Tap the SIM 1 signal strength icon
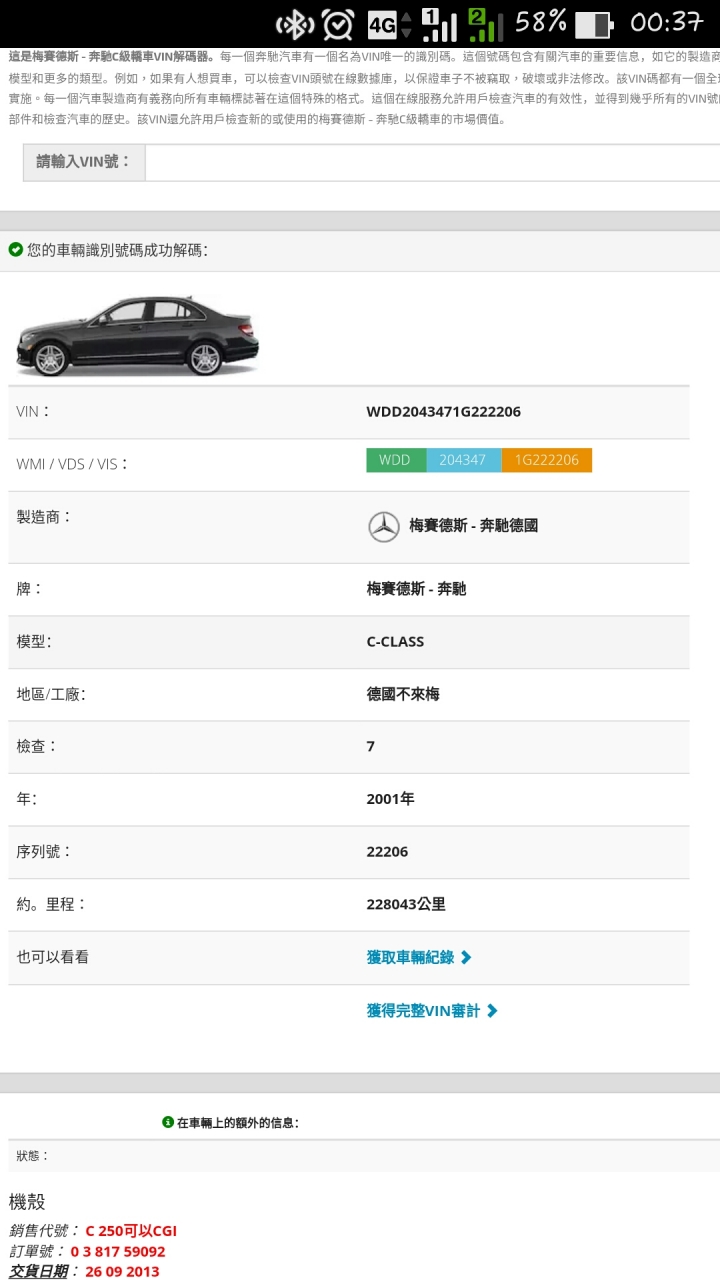720x1280 pixels. [x=439, y=24]
